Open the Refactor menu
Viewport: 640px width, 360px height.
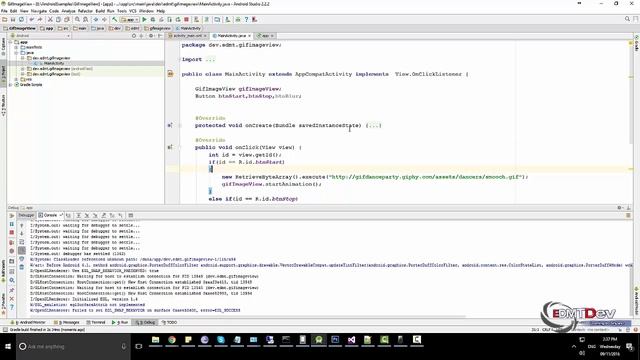[x=85, y=11]
